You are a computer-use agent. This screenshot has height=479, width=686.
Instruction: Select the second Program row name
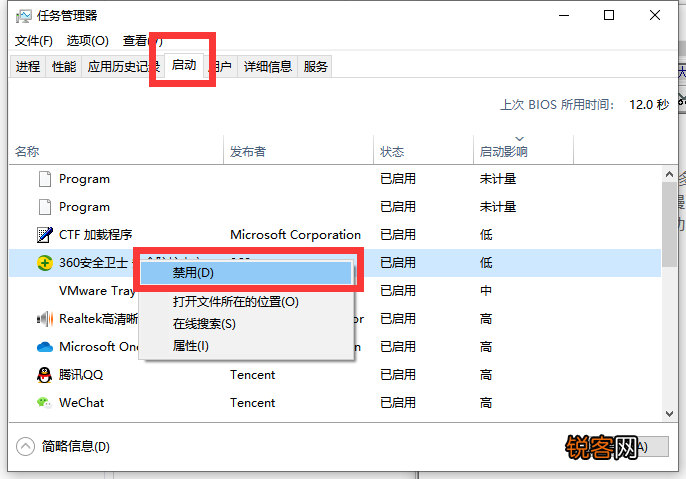click(84, 207)
